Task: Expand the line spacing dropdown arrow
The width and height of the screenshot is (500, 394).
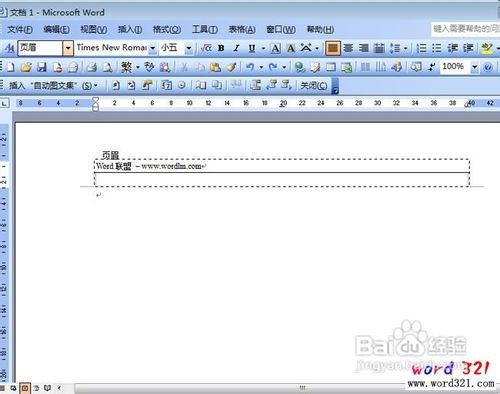Action: pos(406,49)
